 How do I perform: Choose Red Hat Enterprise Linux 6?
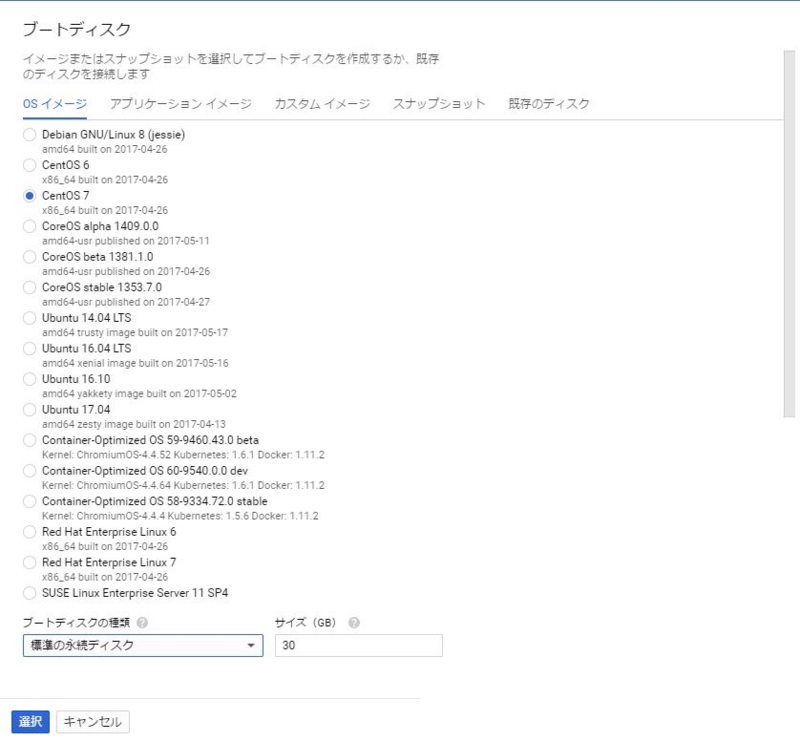tap(30, 532)
